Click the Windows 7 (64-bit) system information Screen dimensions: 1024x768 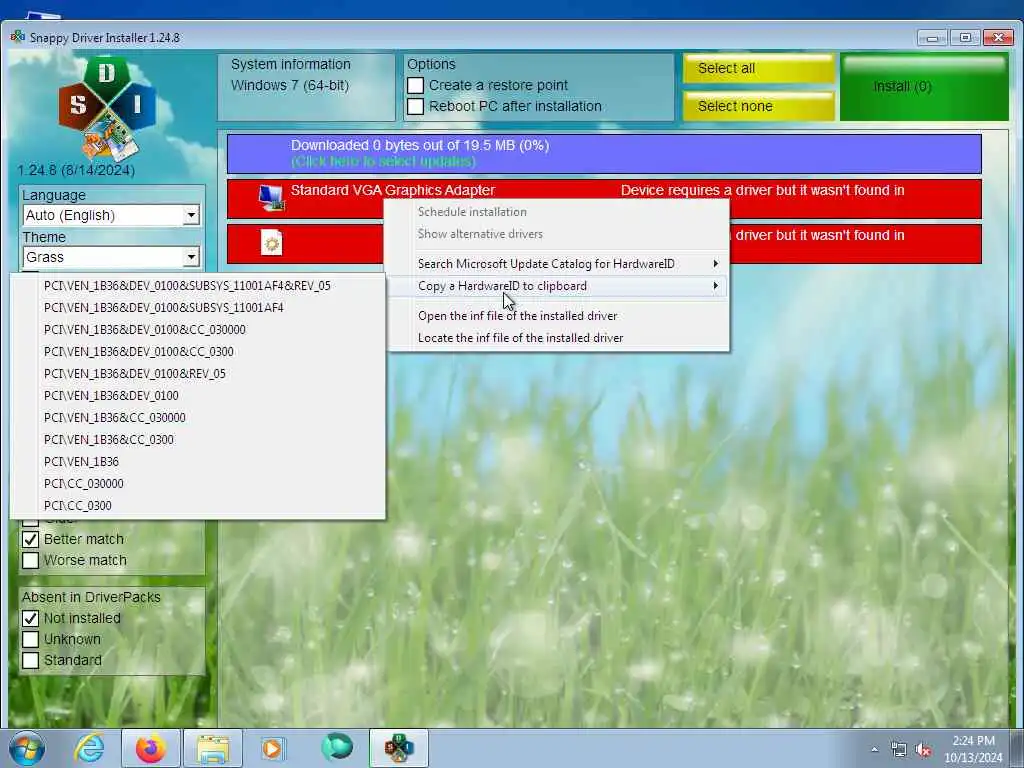click(x=289, y=86)
